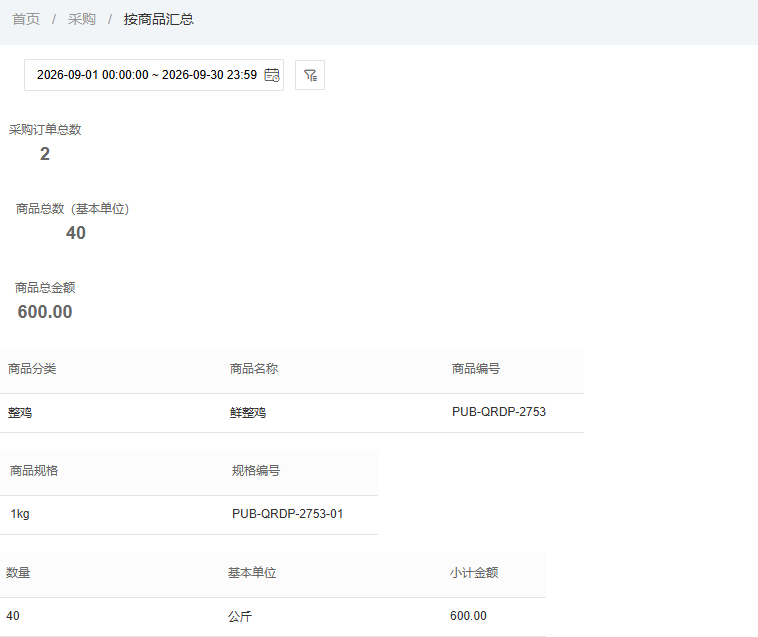Screen dimensions: 758x637
Task: Click the 商品规格 column header
Action: point(34,471)
